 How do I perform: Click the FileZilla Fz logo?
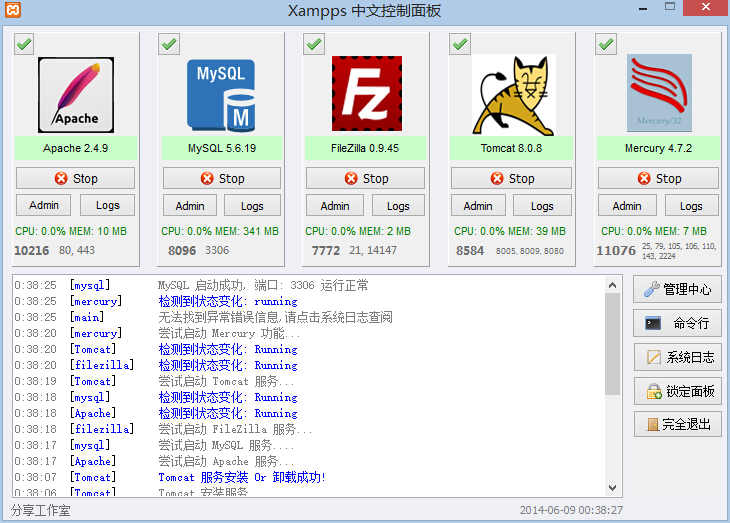point(367,94)
